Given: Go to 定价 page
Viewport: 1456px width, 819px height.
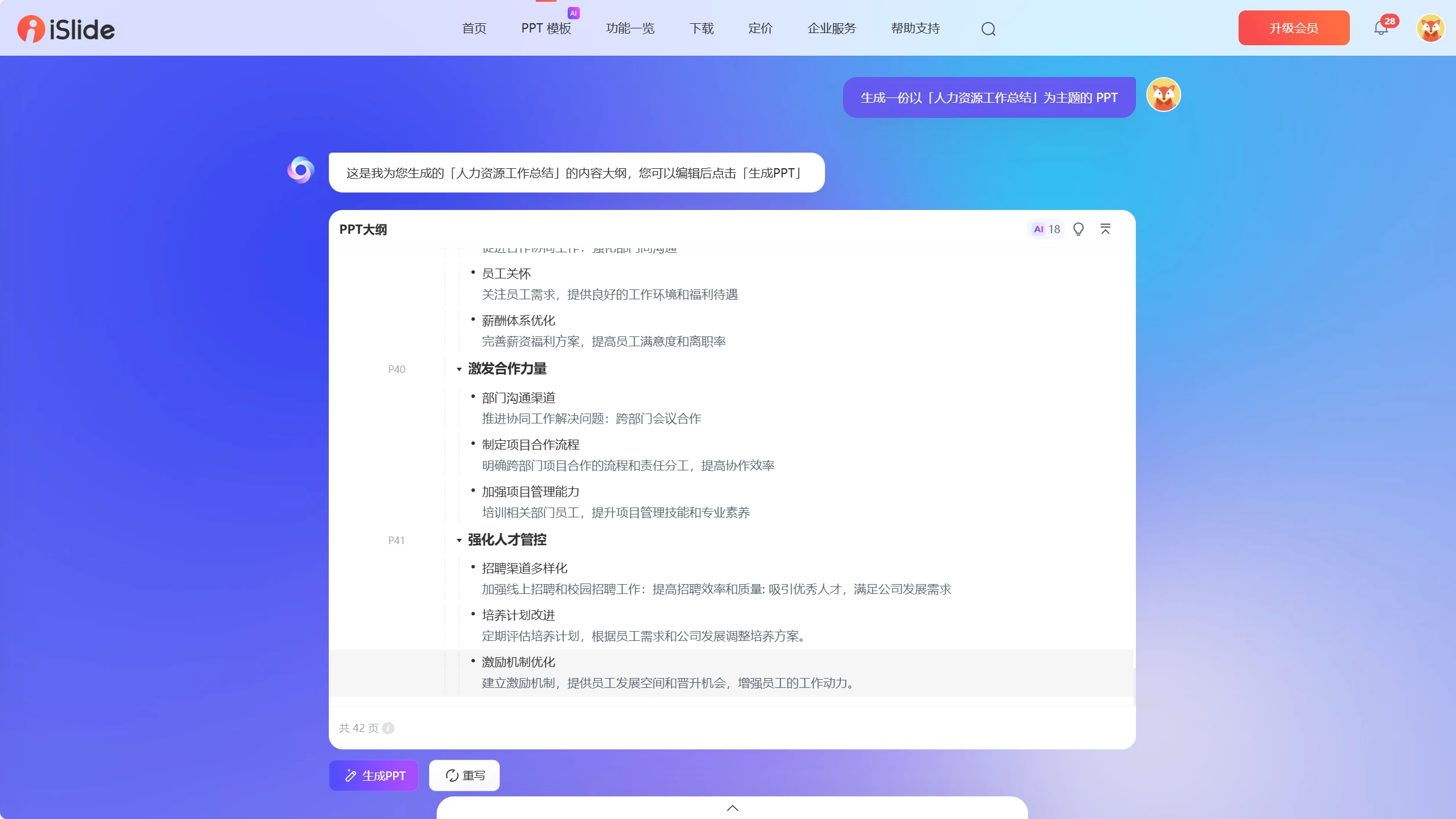Looking at the screenshot, I should tap(760, 28).
